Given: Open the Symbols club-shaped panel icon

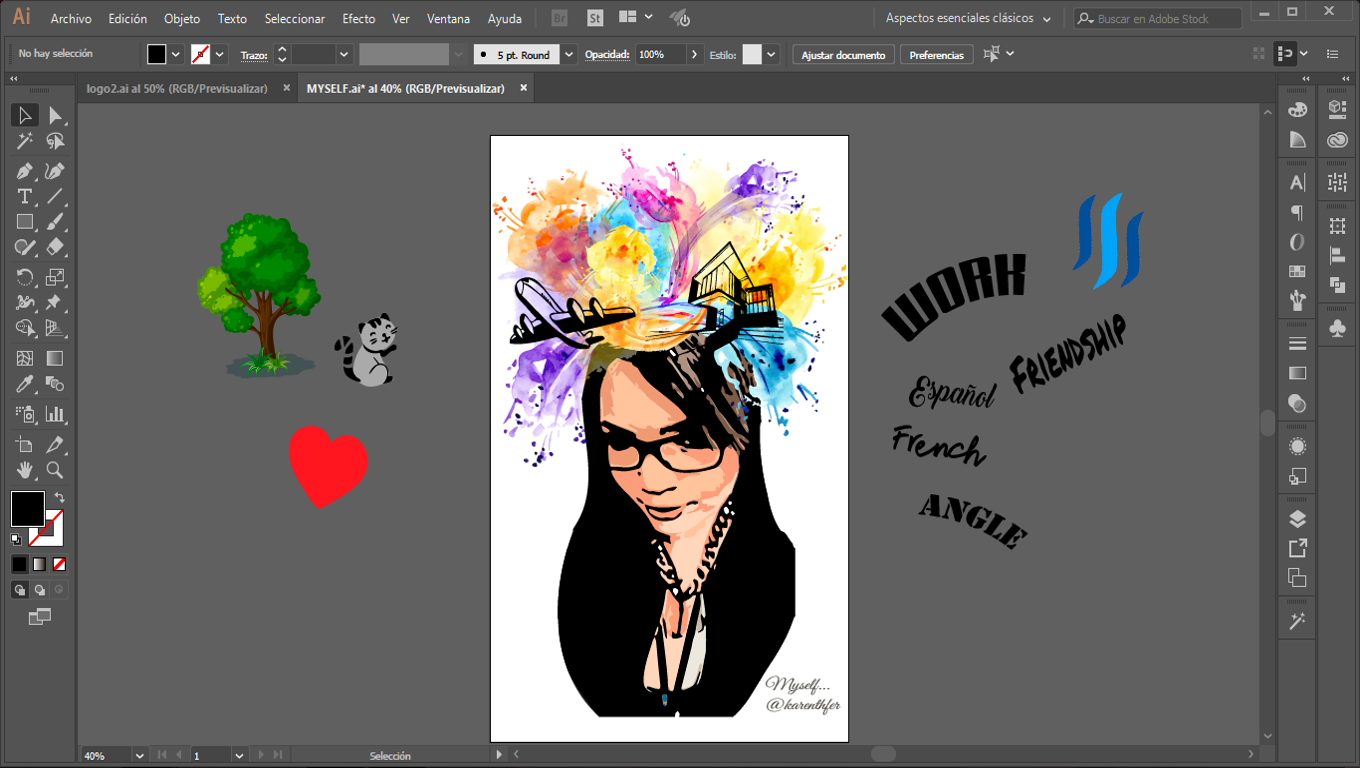Looking at the screenshot, I should [x=1337, y=328].
